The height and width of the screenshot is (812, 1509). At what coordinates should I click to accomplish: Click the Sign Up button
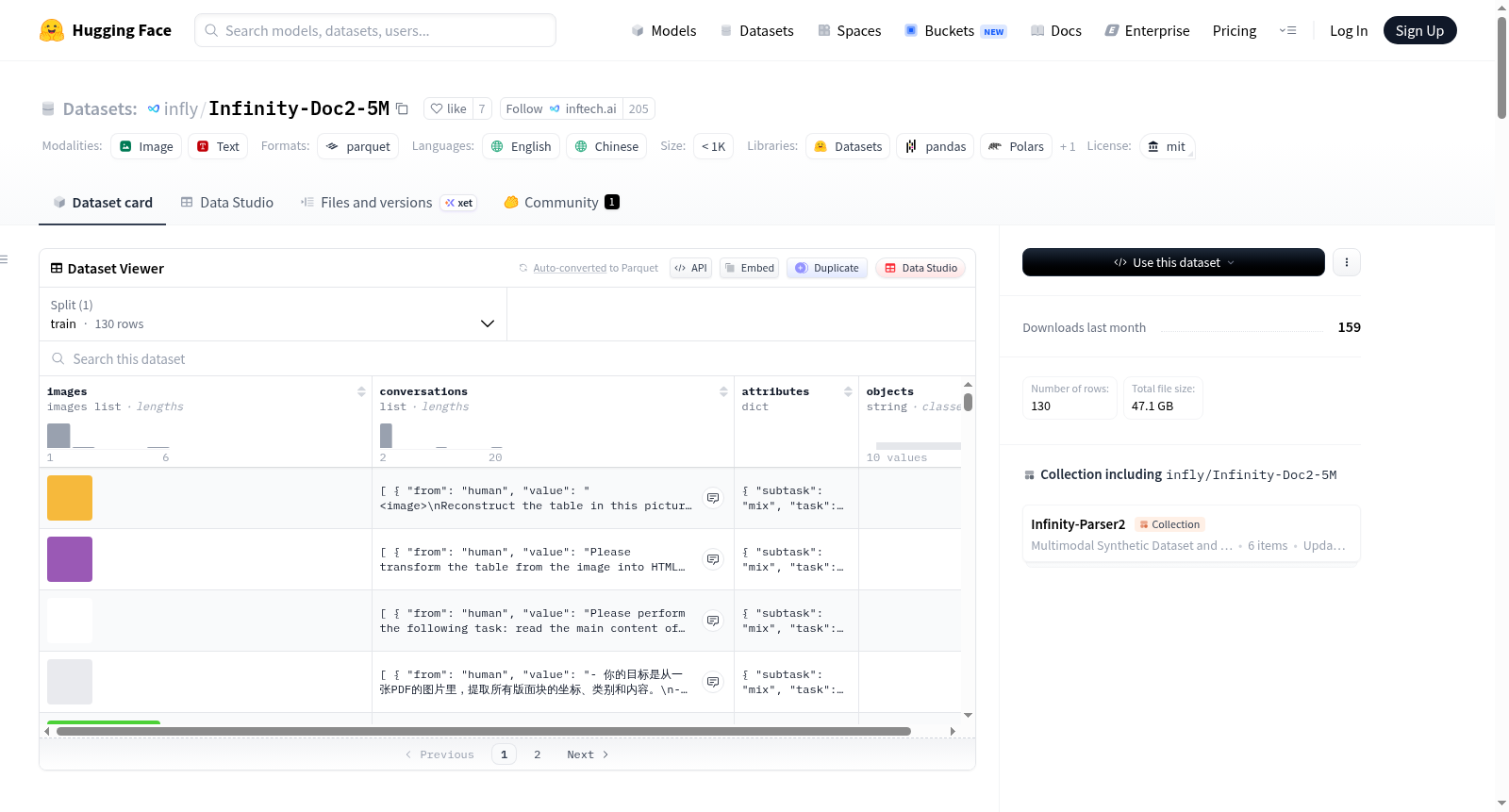coord(1419,30)
